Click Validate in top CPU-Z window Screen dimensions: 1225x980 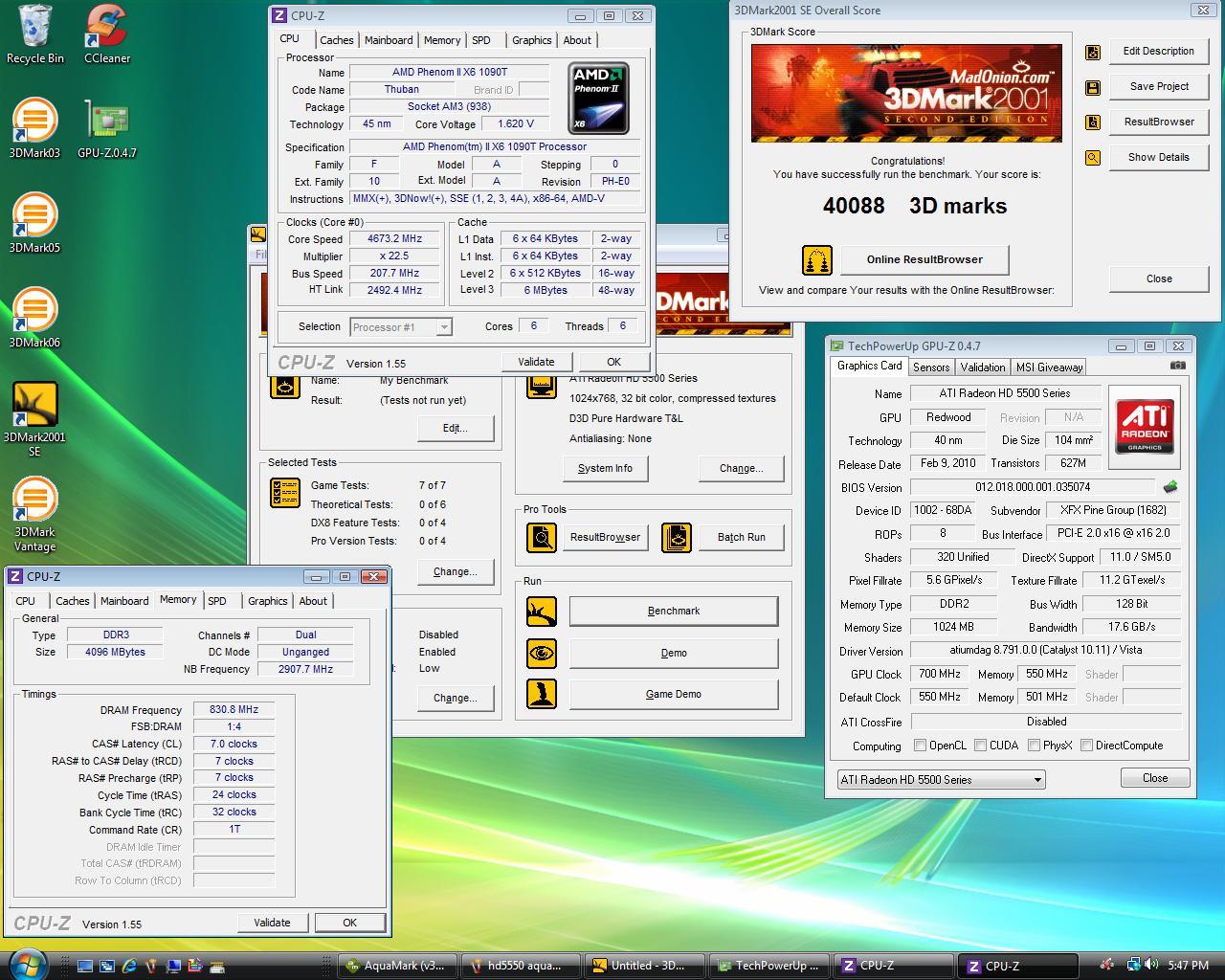pyautogui.click(x=536, y=362)
